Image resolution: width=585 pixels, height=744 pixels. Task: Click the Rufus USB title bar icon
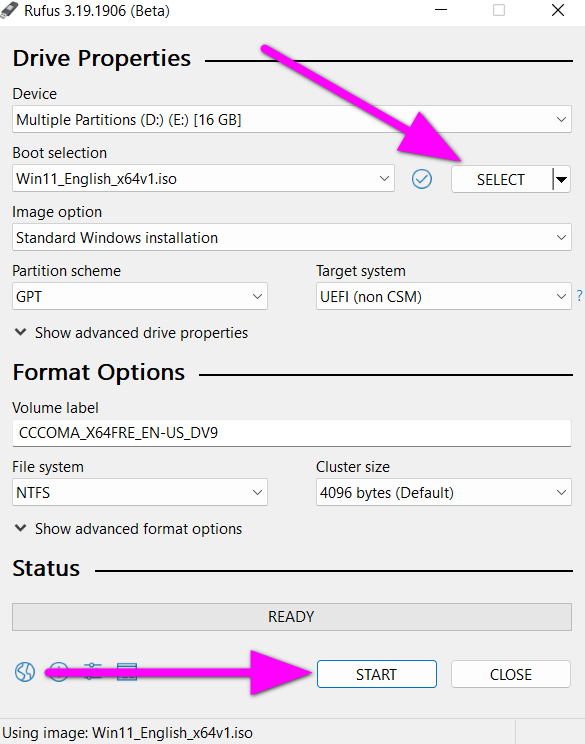pyautogui.click(x=9, y=10)
